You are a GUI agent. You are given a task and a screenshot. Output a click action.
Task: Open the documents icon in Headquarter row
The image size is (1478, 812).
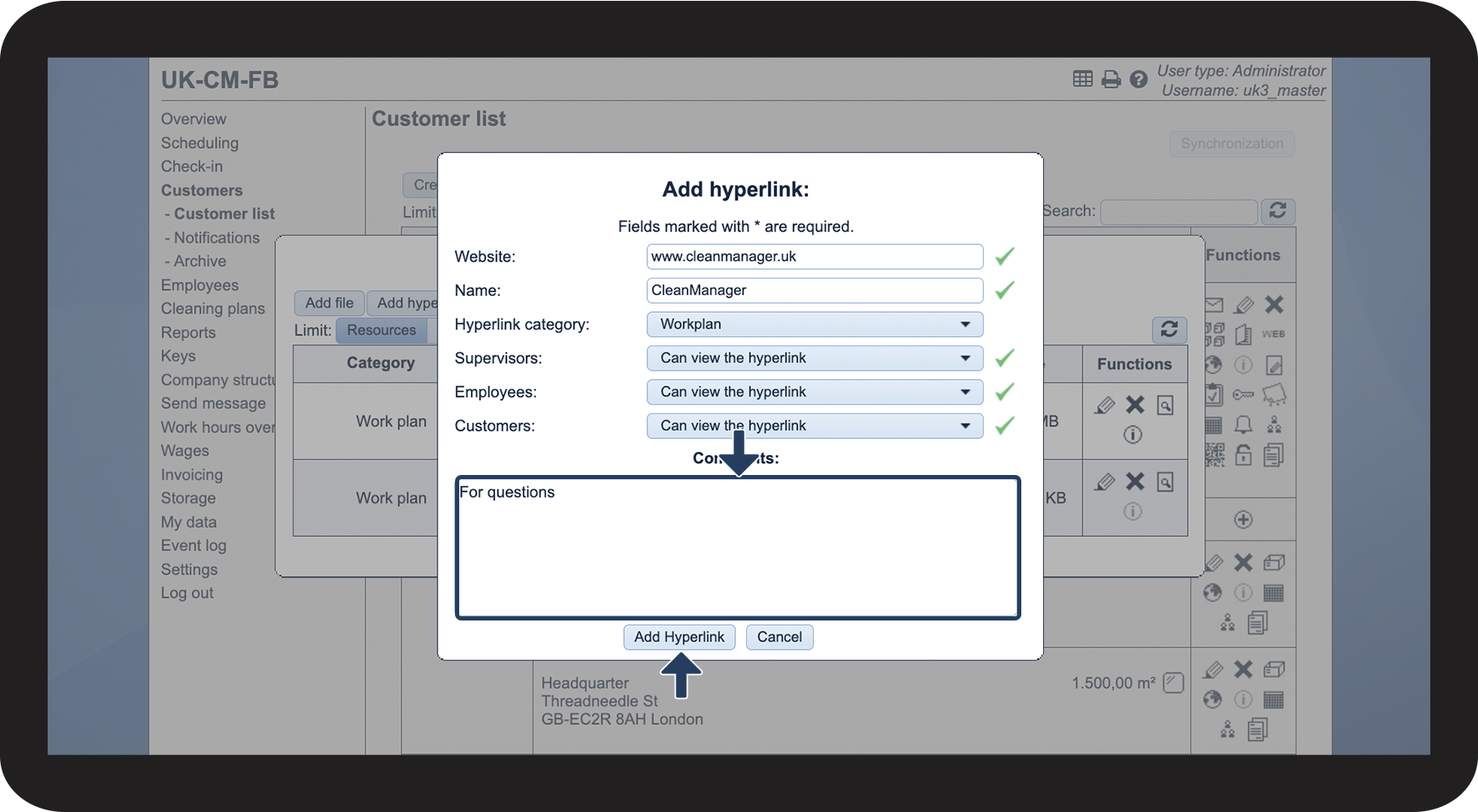click(x=1257, y=729)
